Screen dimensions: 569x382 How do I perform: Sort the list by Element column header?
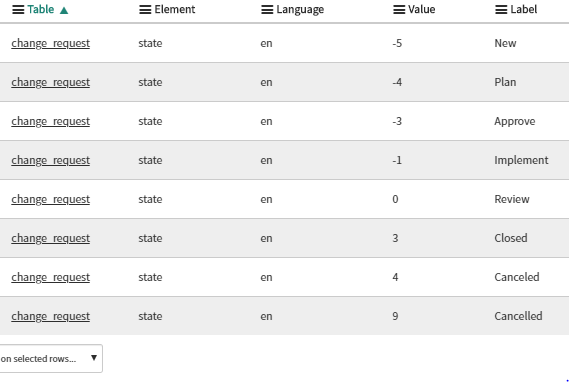tap(175, 9)
